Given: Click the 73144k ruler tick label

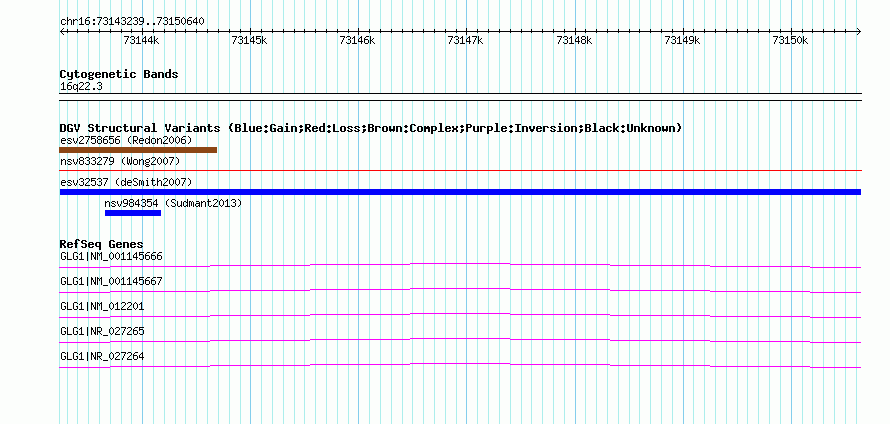Looking at the screenshot, I should [x=141, y=40].
